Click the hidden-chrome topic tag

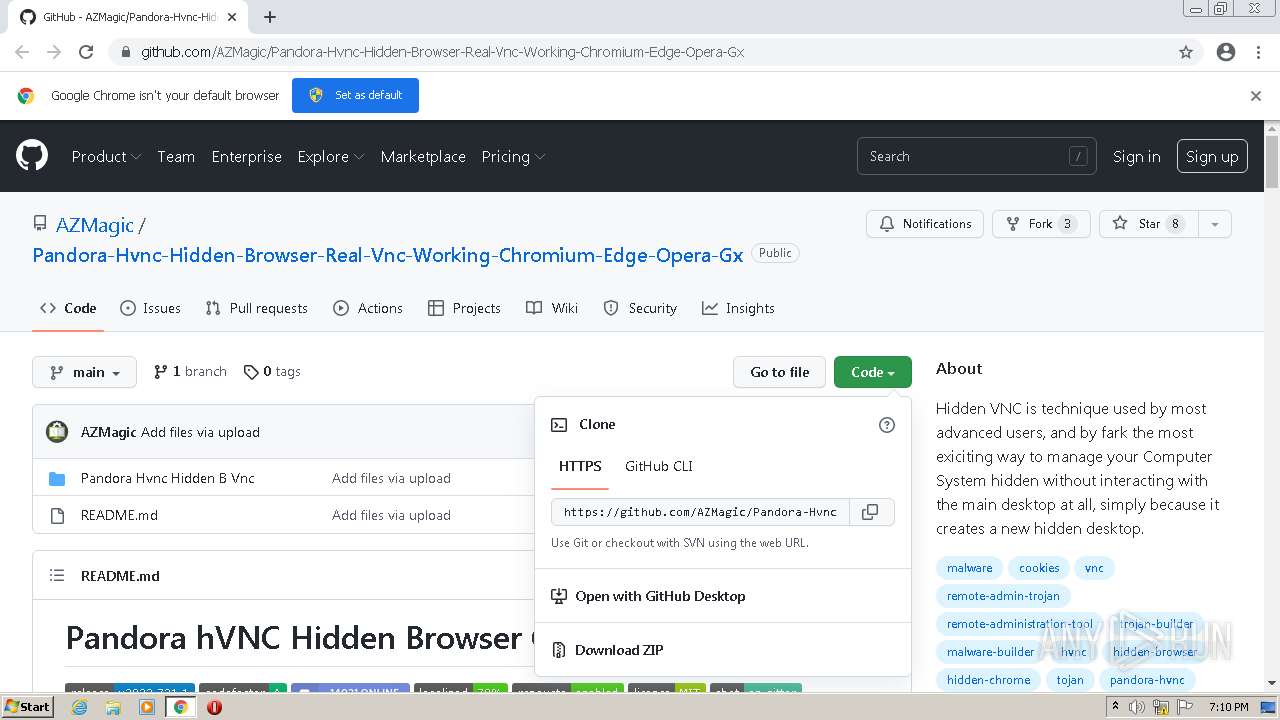(988, 680)
